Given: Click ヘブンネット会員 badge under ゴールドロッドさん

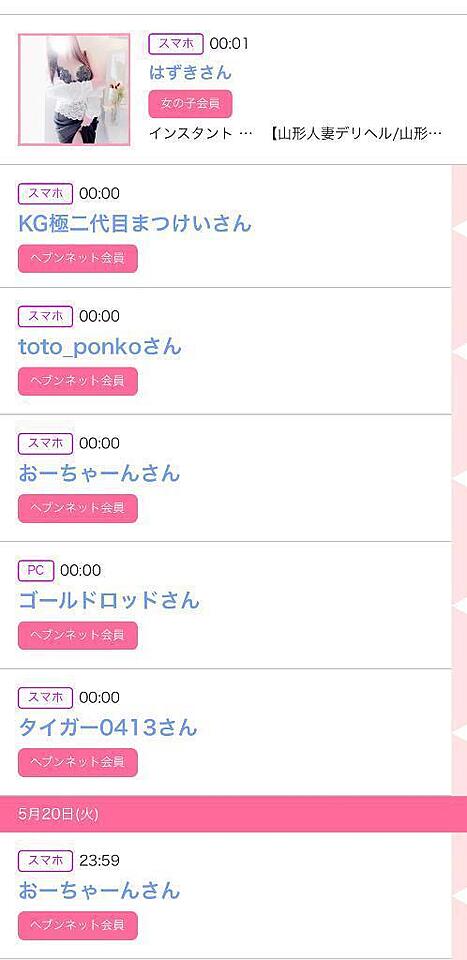Looking at the screenshot, I should coord(78,635).
